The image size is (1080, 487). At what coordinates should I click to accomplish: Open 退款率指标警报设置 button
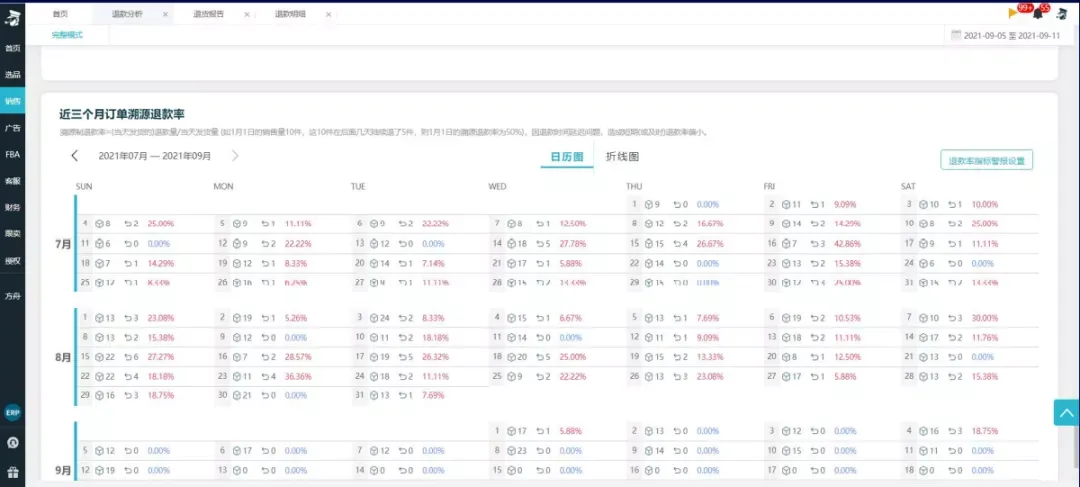986,160
